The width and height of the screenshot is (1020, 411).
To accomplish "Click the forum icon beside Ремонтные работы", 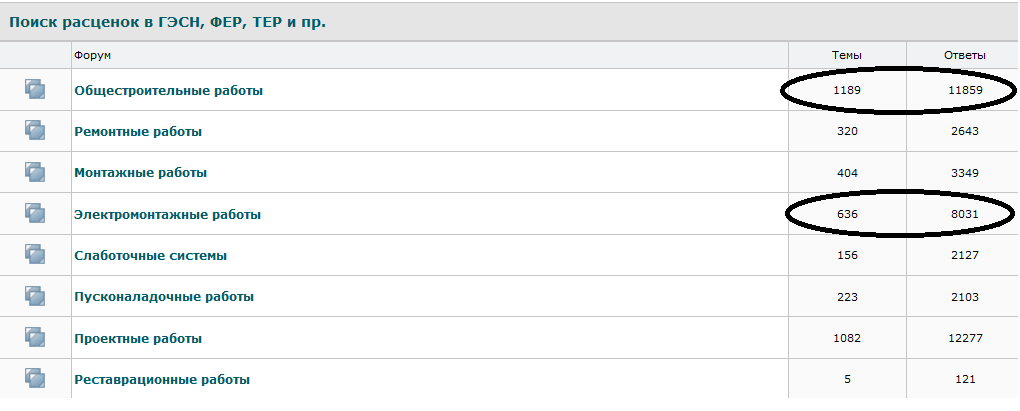I will click(x=35, y=131).
